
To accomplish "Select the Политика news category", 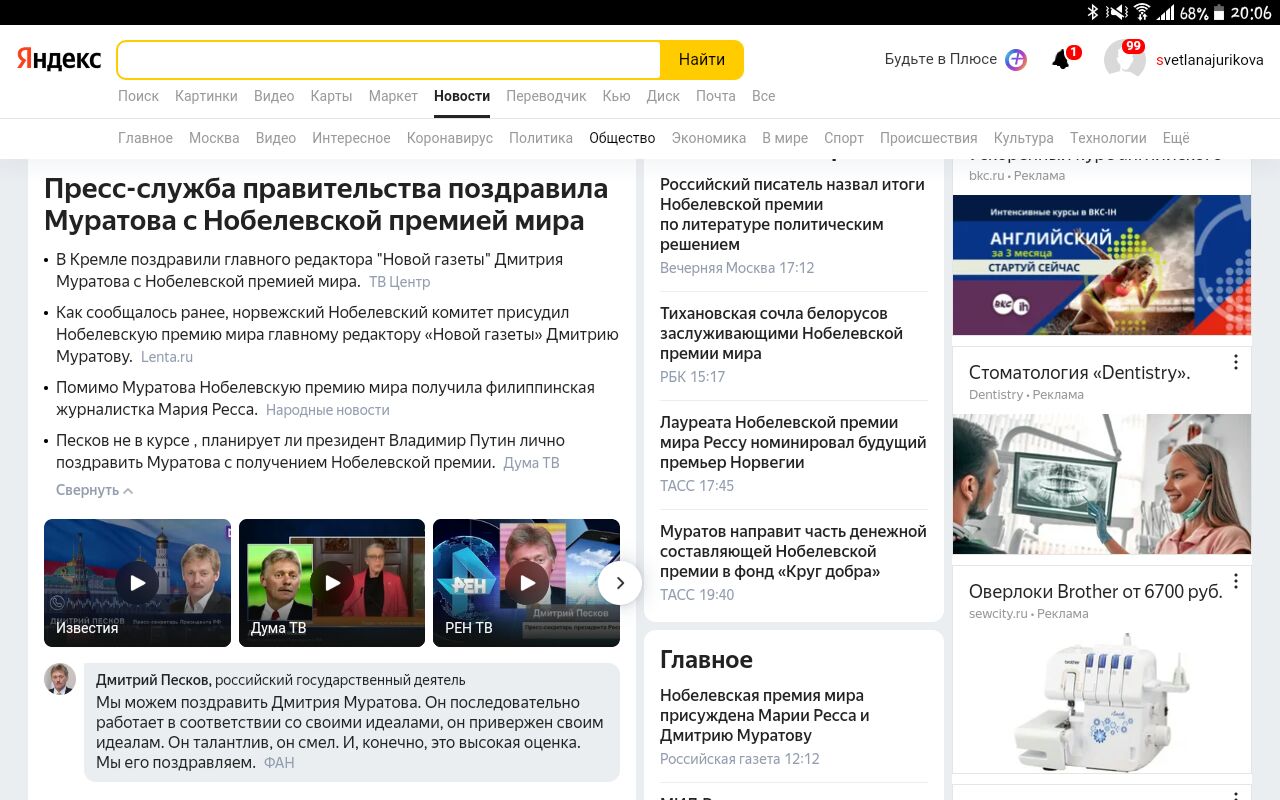I will click(541, 138).
